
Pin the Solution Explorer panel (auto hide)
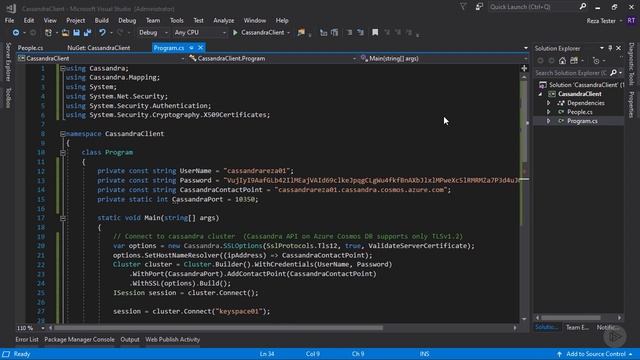[x=610, y=48]
